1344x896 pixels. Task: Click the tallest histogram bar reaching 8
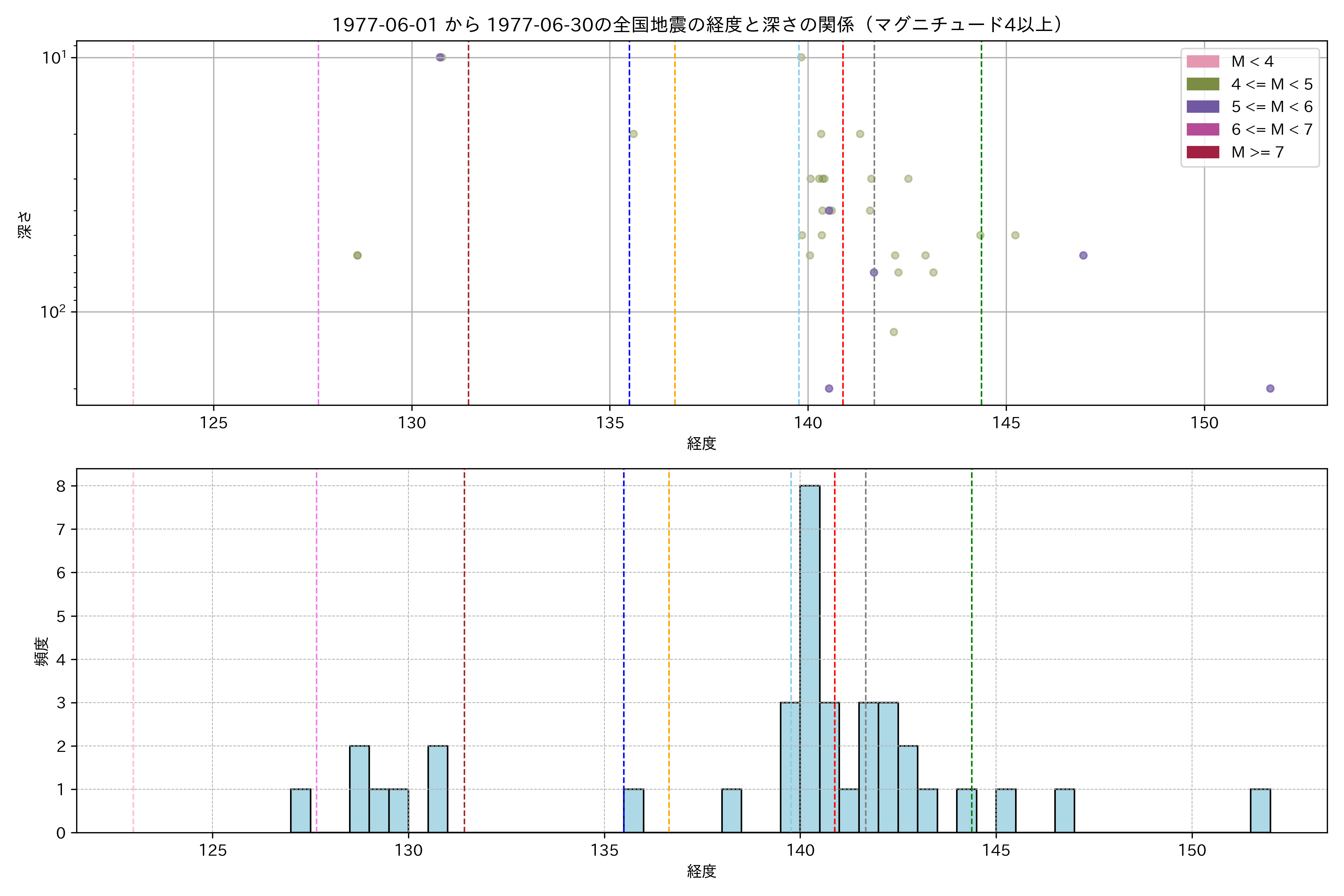click(x=810, y=657)
